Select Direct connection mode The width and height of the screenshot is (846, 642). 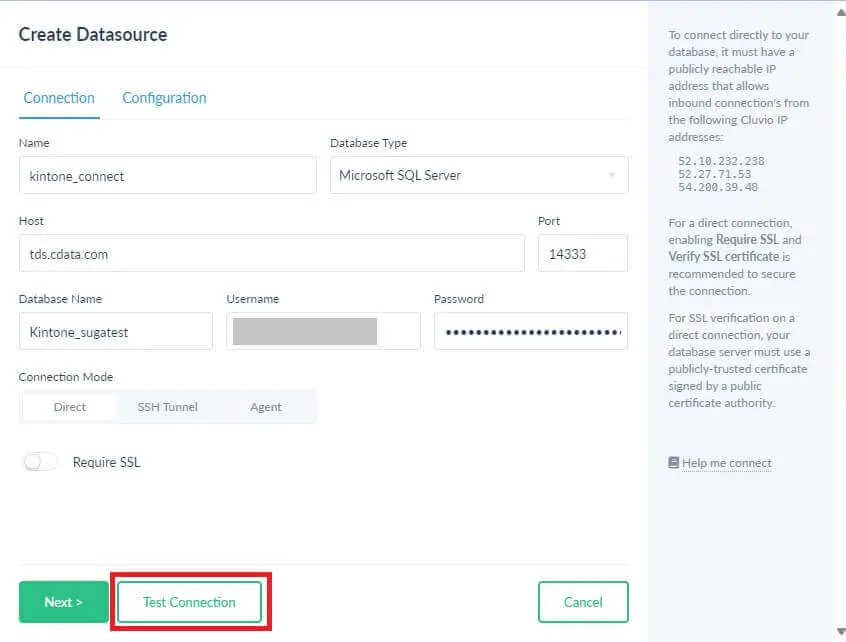(x=70, y=407)
